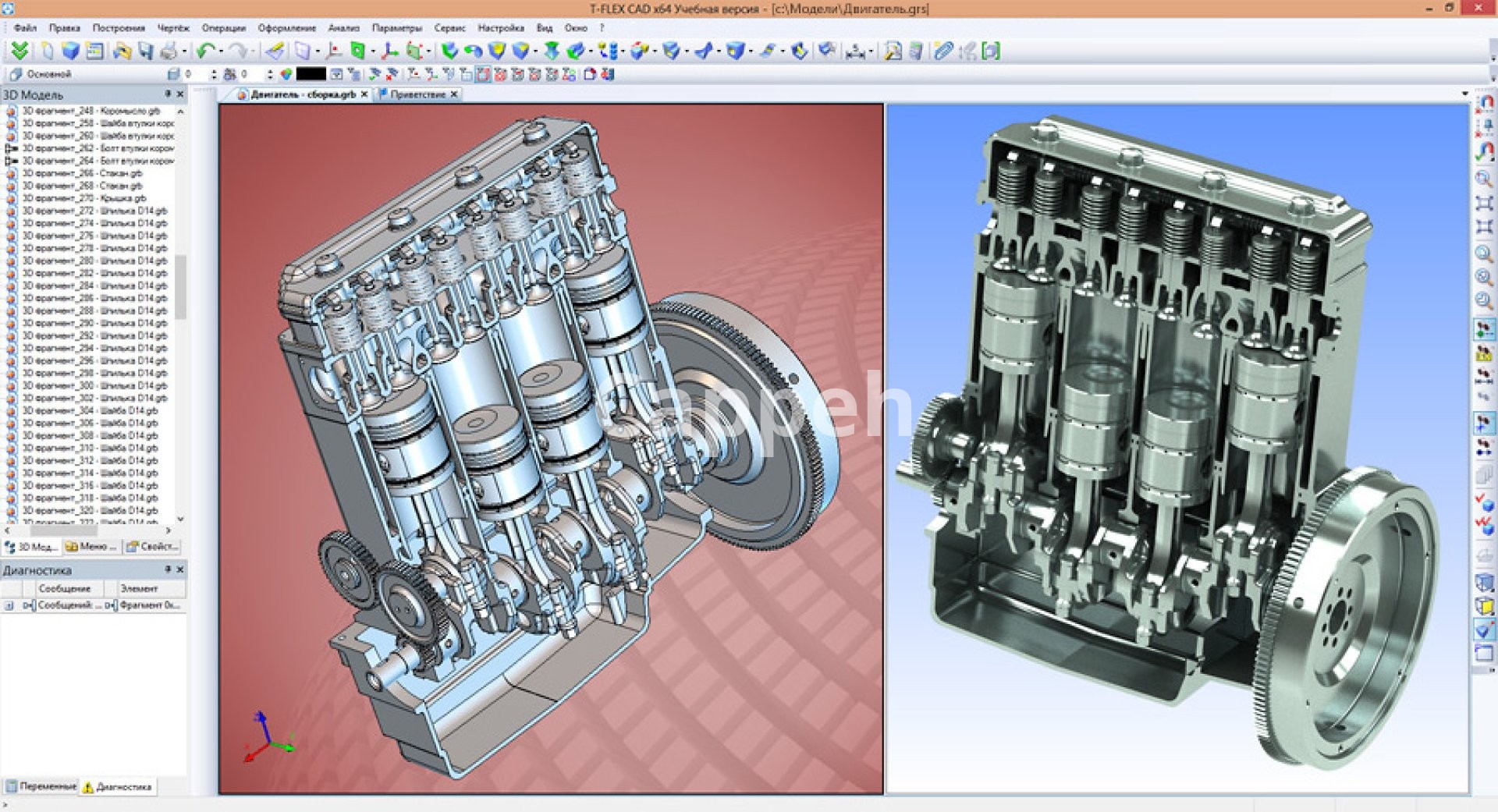Toggle auto-hide pin on Диагностика panel
Screen dimensions: 1498x812
point(167,570)
